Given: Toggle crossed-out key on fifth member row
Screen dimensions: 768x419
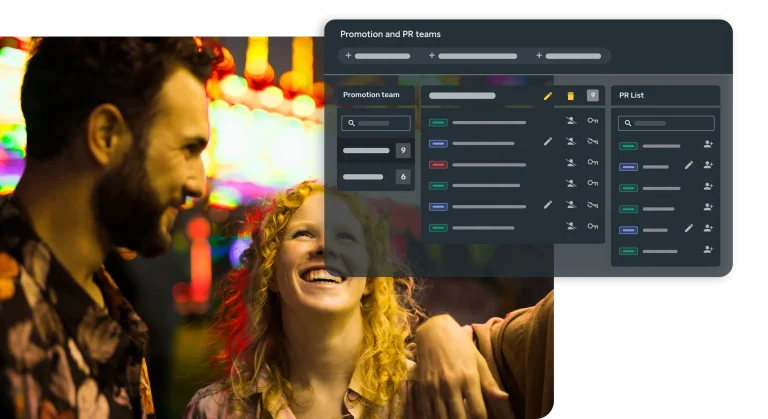Looking at the screenshot, I should click(593, 205).
